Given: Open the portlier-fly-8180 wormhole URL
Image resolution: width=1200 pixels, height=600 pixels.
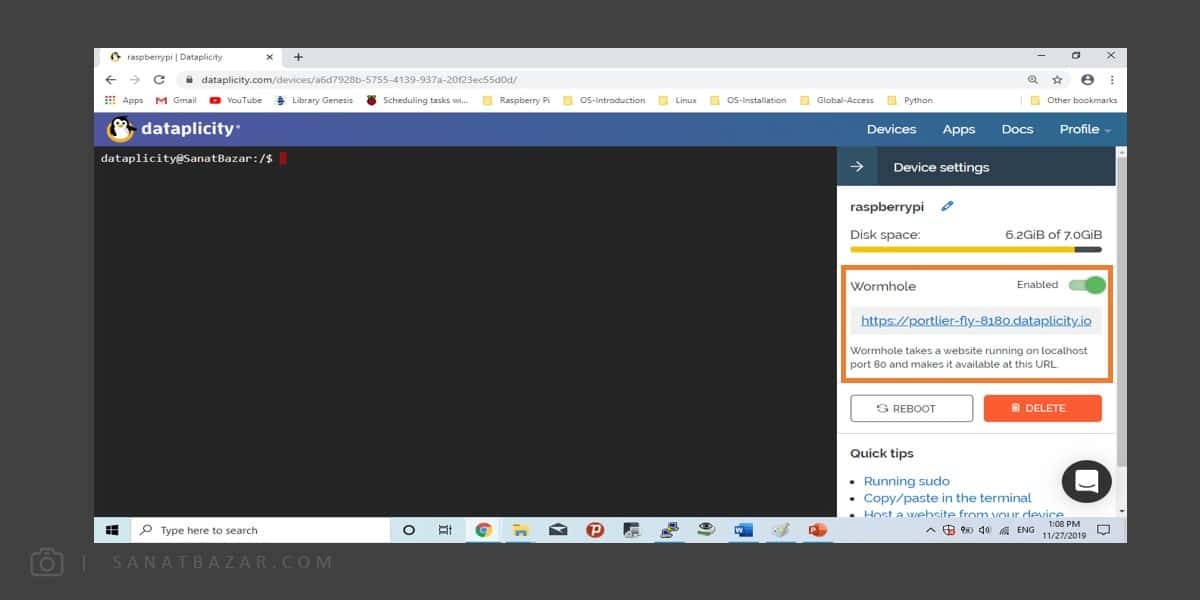Looking at the screenshot, I should point(976,321).
